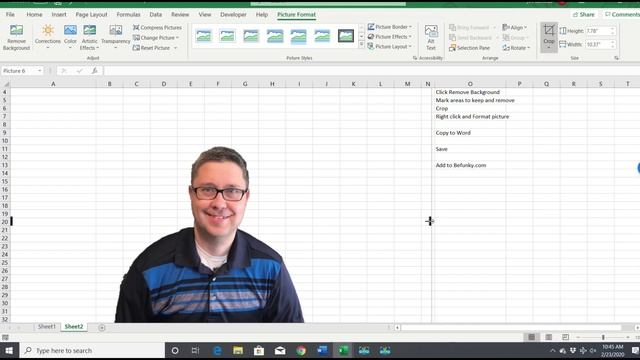Screen dimensions: 640x360
Task: Click the Comments button
Action: tap(622, 14)
